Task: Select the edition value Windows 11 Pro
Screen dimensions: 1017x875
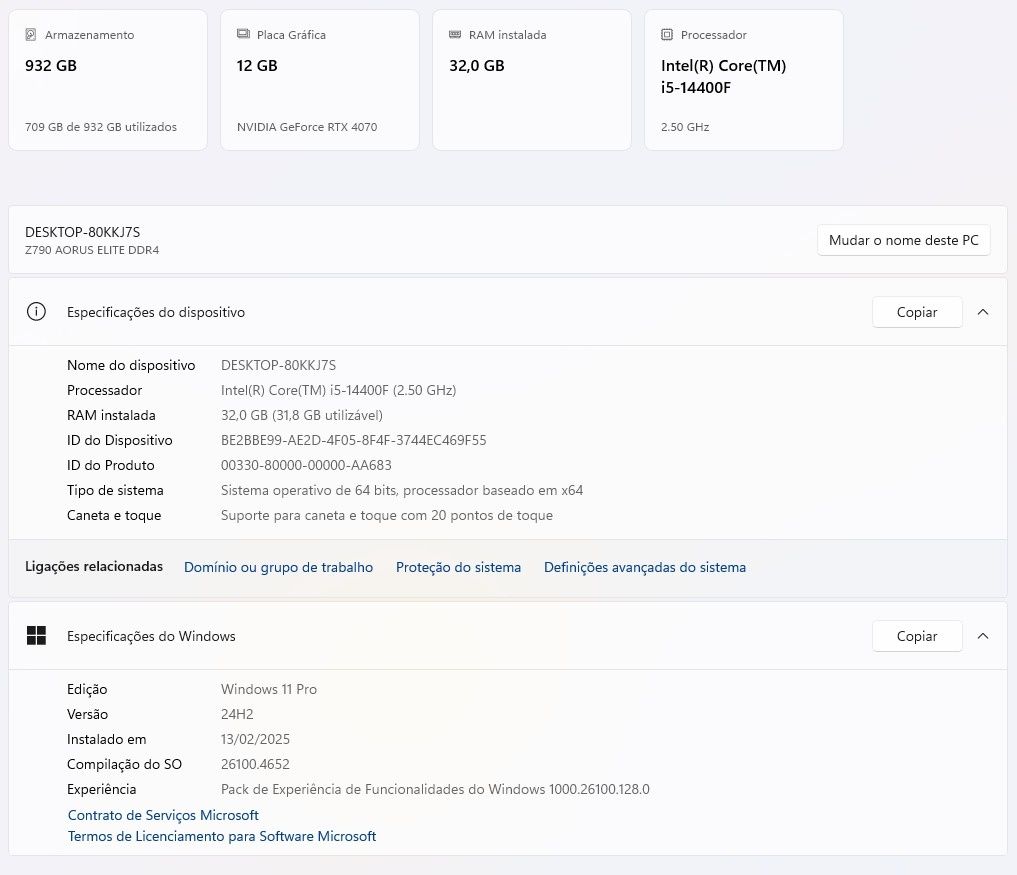Action: pos(269,689)
